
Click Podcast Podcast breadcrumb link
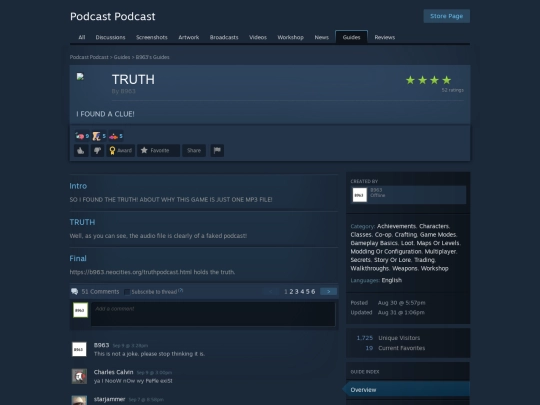[89, 57]
